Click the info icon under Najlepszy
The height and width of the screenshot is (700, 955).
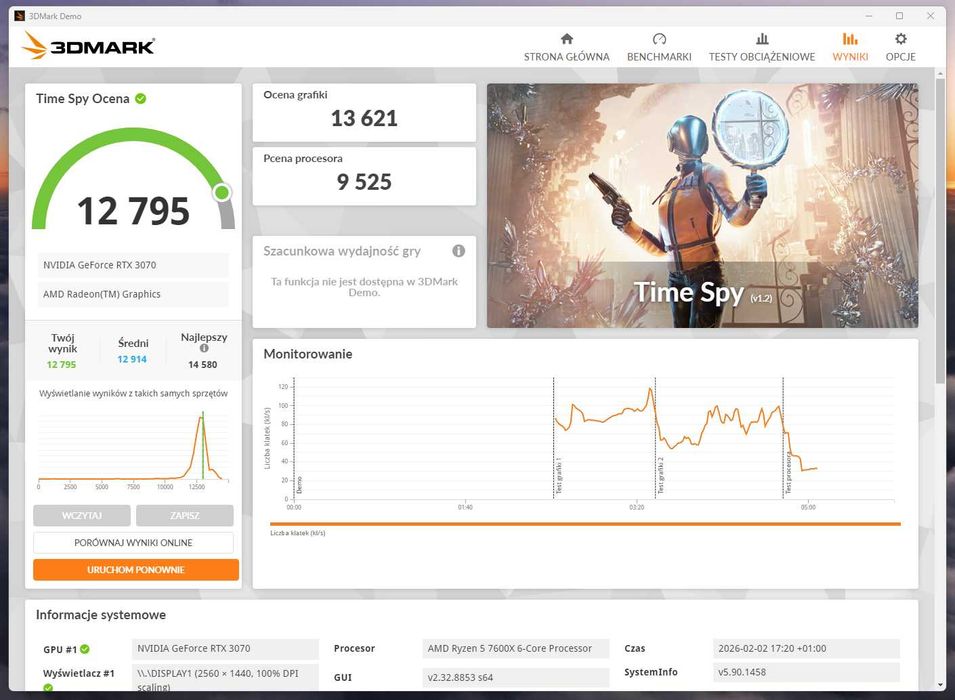[204, 348]
